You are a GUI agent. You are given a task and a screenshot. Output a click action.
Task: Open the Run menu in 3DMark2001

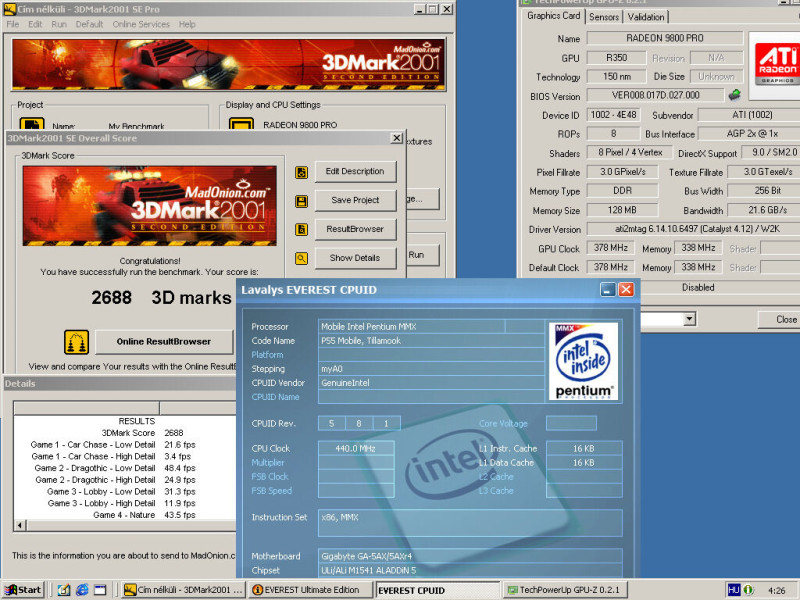tap(59, 24)
